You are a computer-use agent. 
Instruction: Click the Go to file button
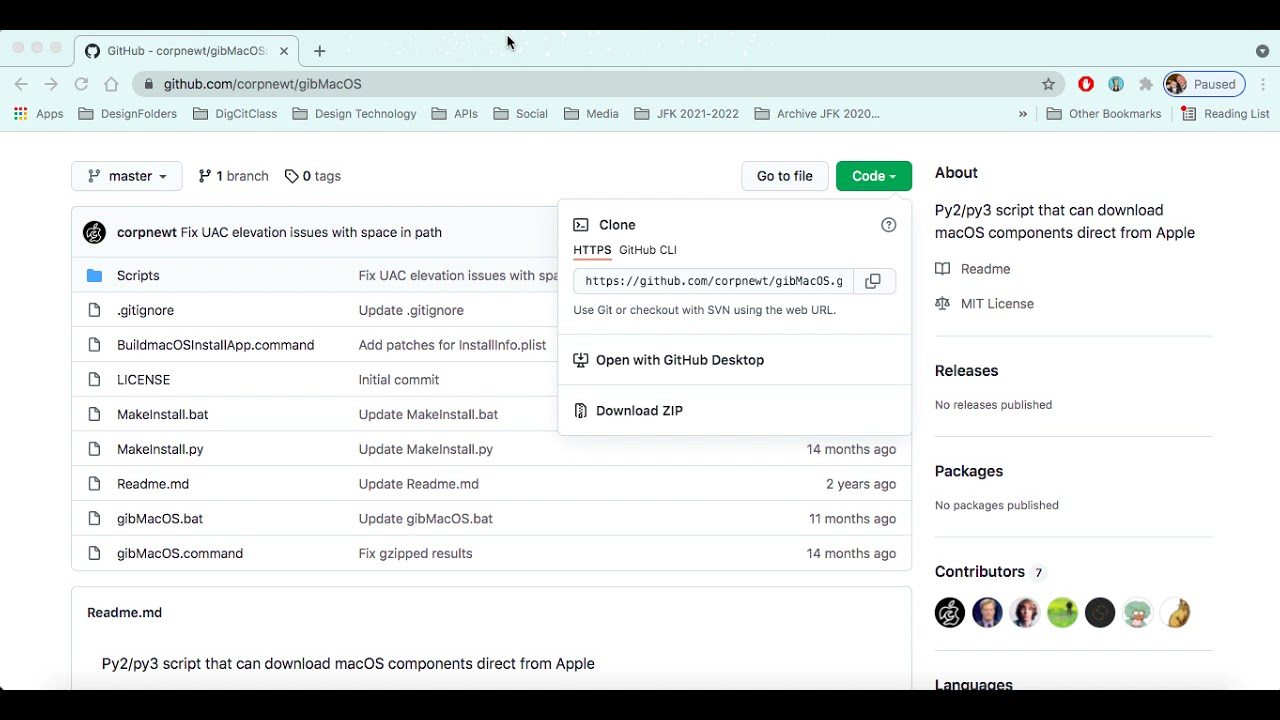coord(785,176)
